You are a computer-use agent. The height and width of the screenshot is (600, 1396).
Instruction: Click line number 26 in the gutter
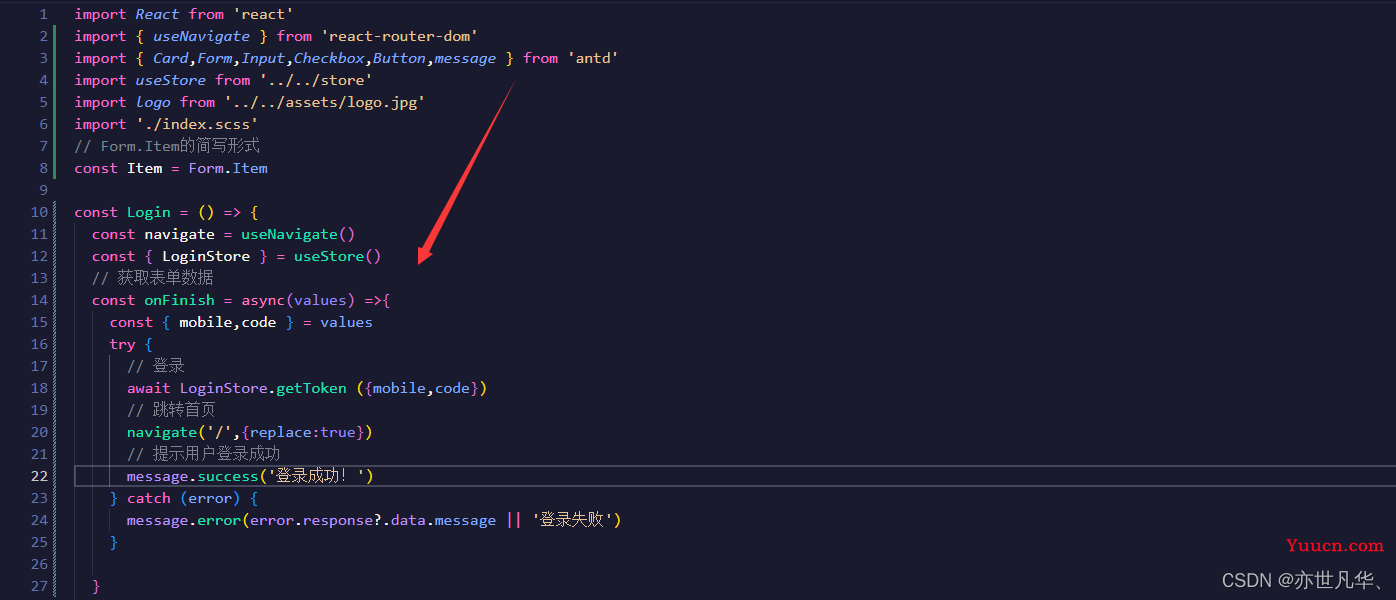[x=39, y=564]
